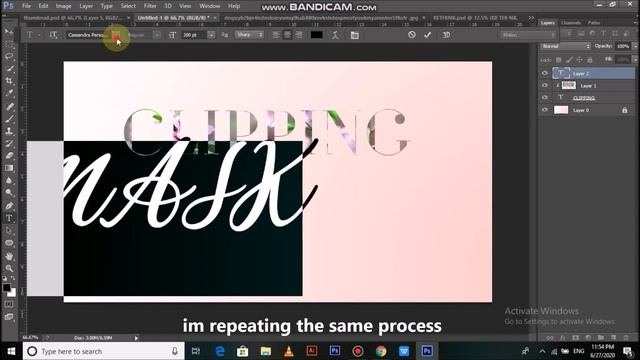
Task: Select the Move tool
Action: 9,32
